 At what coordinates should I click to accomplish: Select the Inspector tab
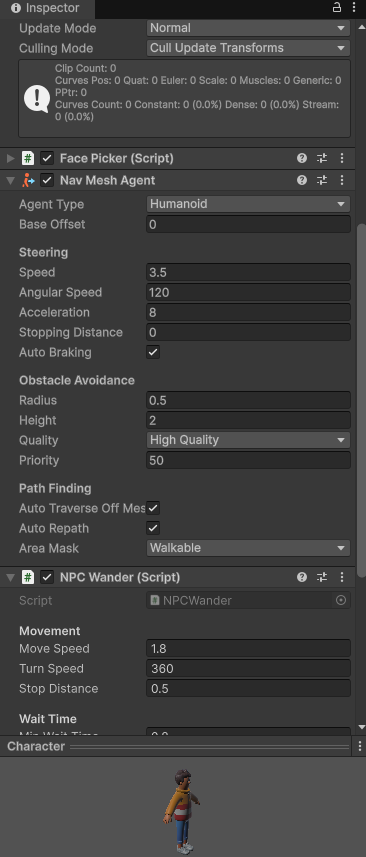pos(46,8)
